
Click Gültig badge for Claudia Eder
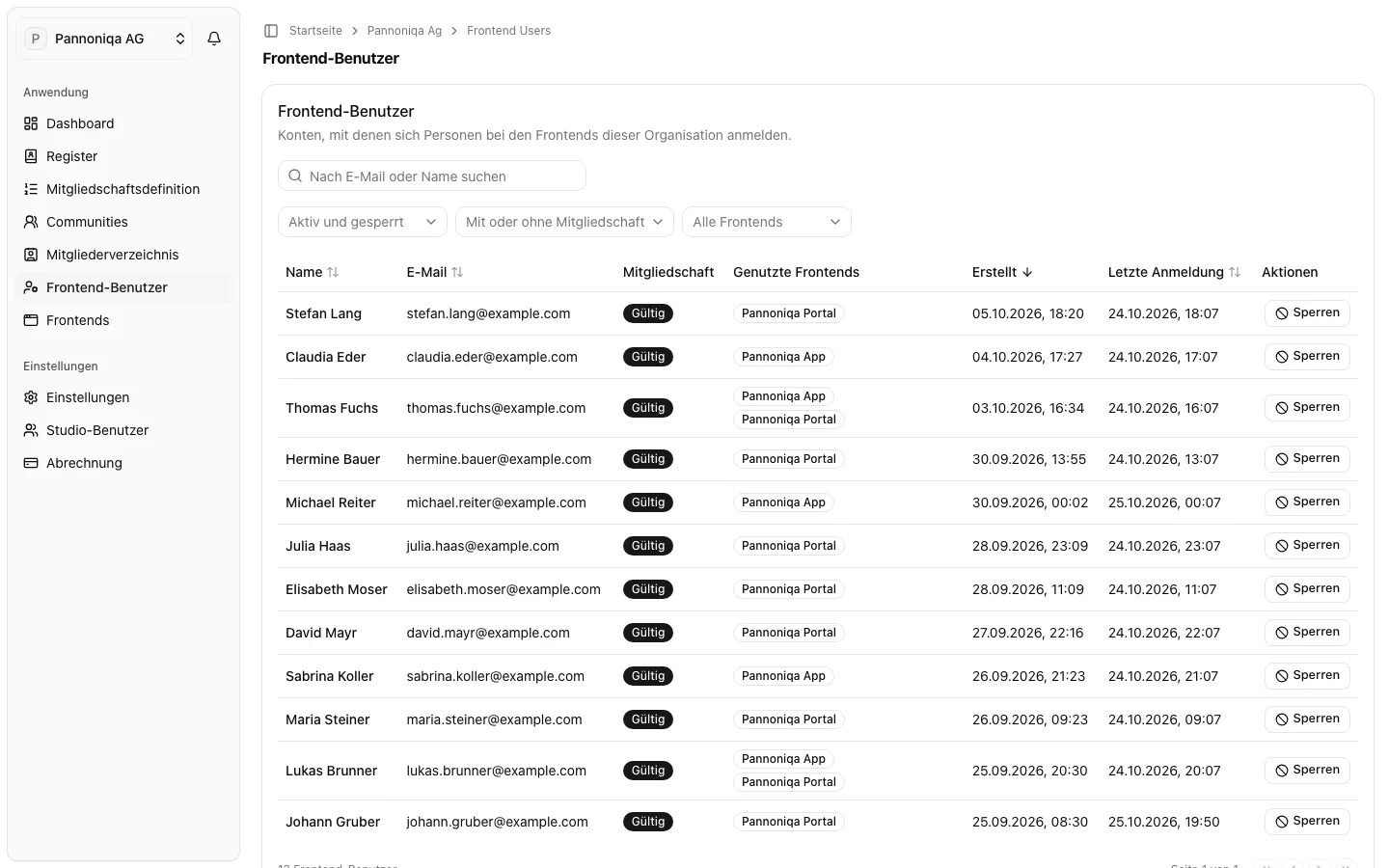(x=648, y=357)
